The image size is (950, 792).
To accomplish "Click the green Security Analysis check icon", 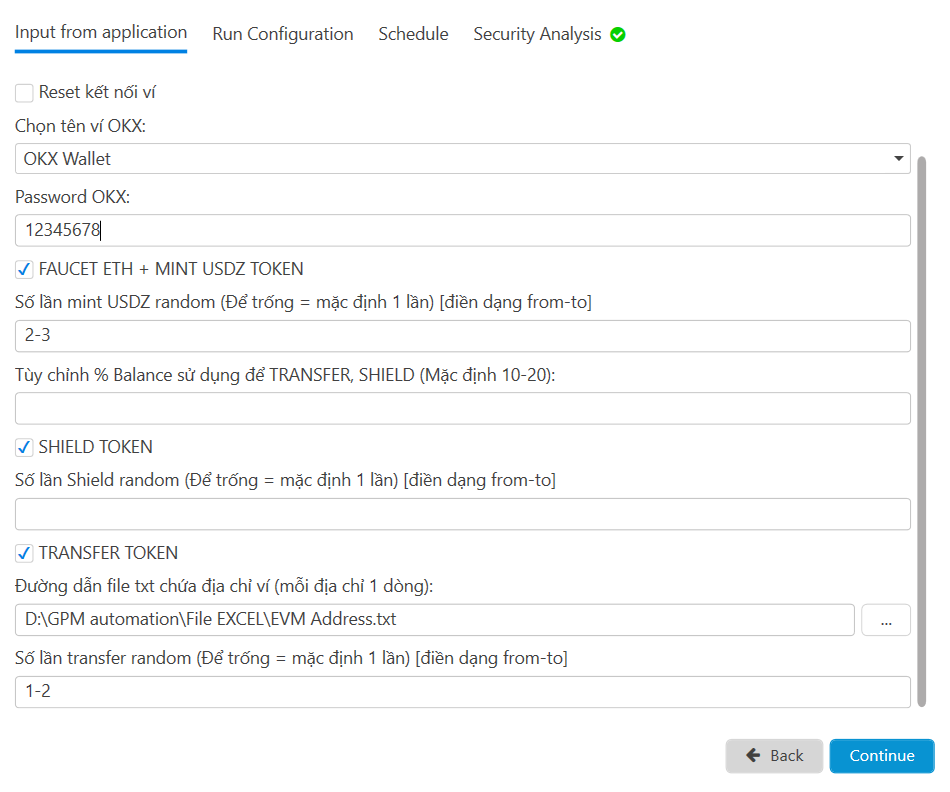I will 617,35.
